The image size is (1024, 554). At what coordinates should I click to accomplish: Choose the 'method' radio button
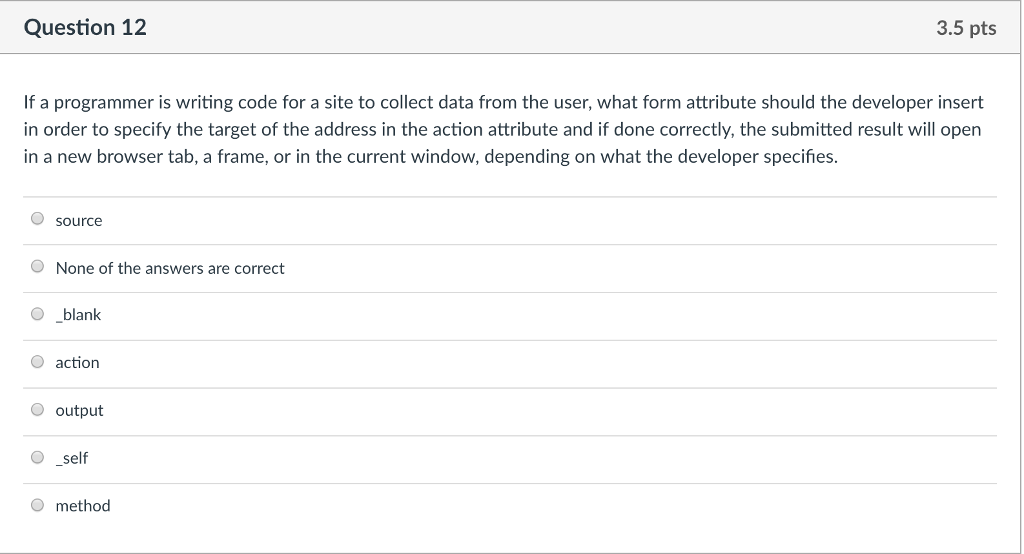pyautogui.click(x=38, y=505)
